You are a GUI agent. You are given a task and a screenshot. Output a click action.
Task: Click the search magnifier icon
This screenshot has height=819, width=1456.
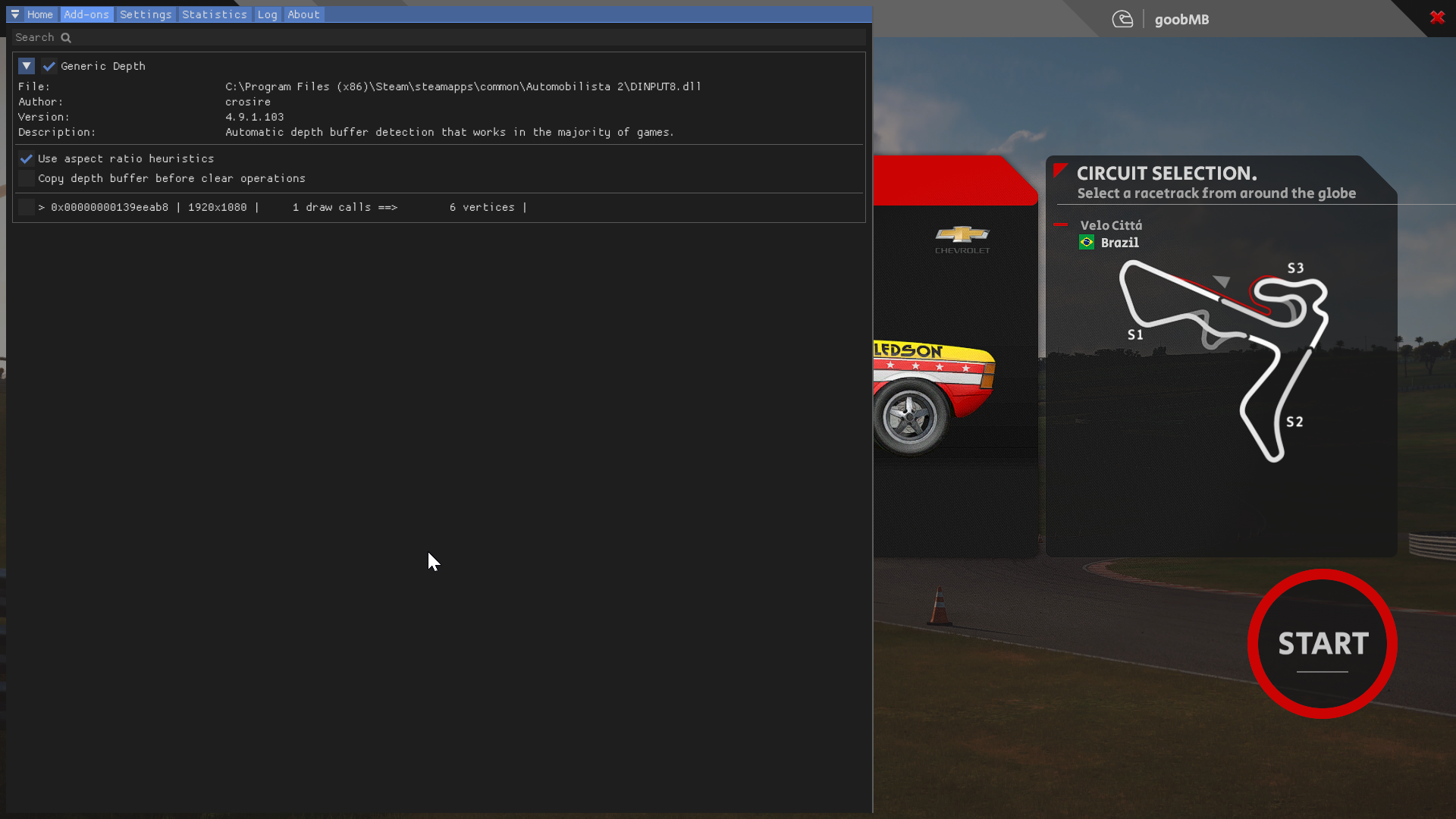[66, 38]
